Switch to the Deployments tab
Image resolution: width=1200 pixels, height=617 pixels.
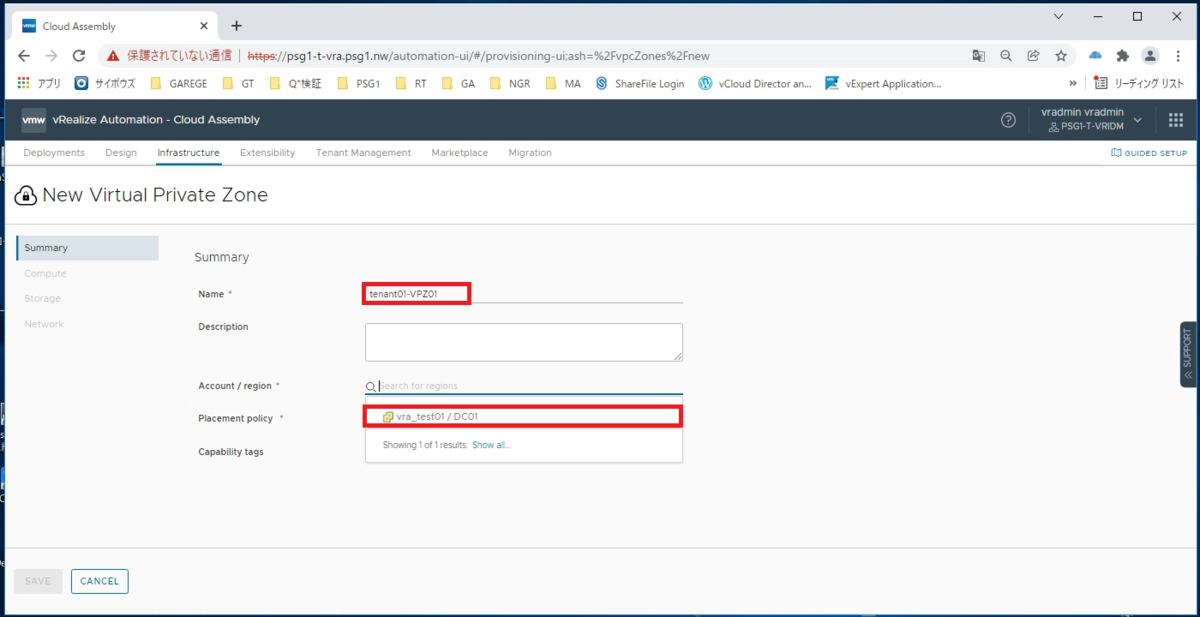tap(54, 153)
